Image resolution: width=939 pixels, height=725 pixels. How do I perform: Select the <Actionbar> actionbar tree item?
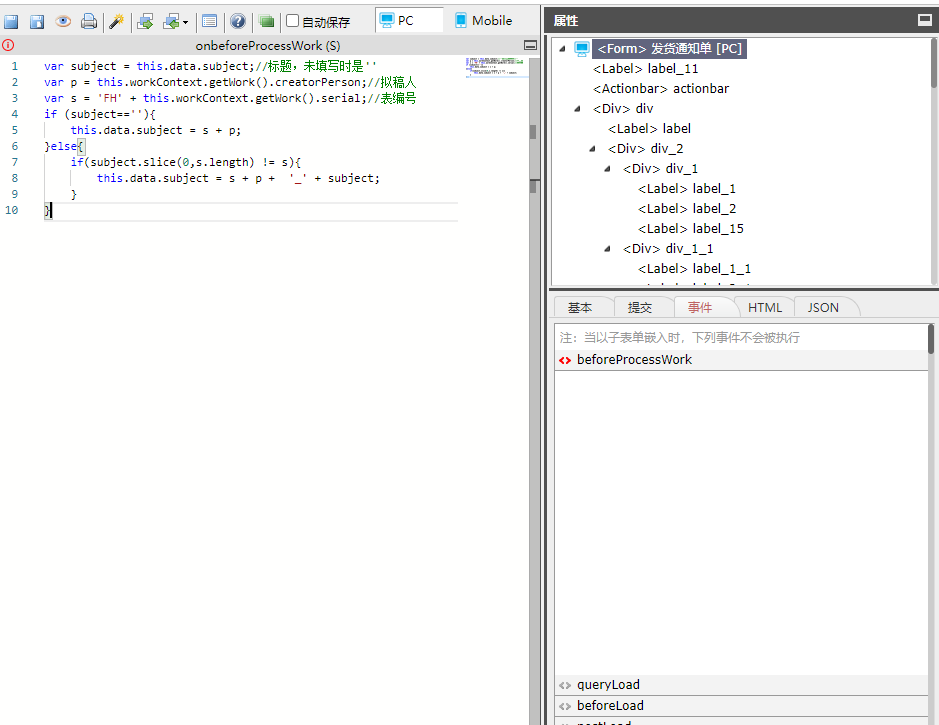click(x=661, y=89)
